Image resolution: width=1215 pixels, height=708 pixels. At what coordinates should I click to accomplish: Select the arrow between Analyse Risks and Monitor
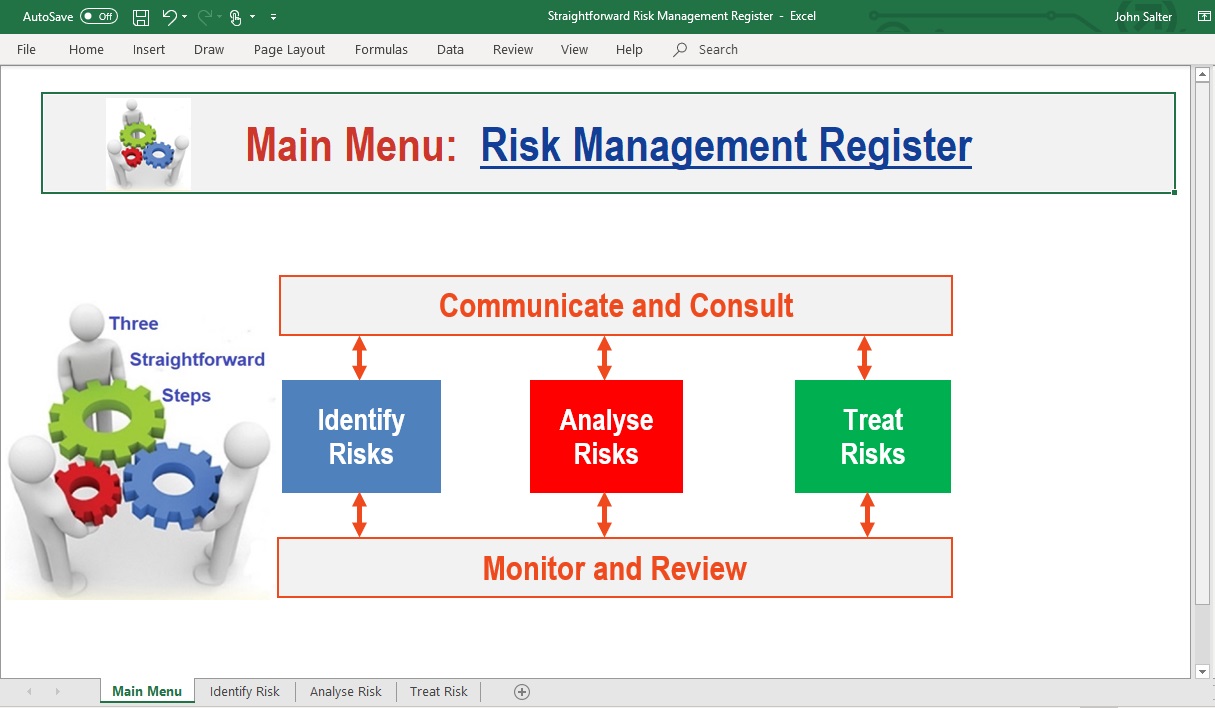(x=604, y=515)
